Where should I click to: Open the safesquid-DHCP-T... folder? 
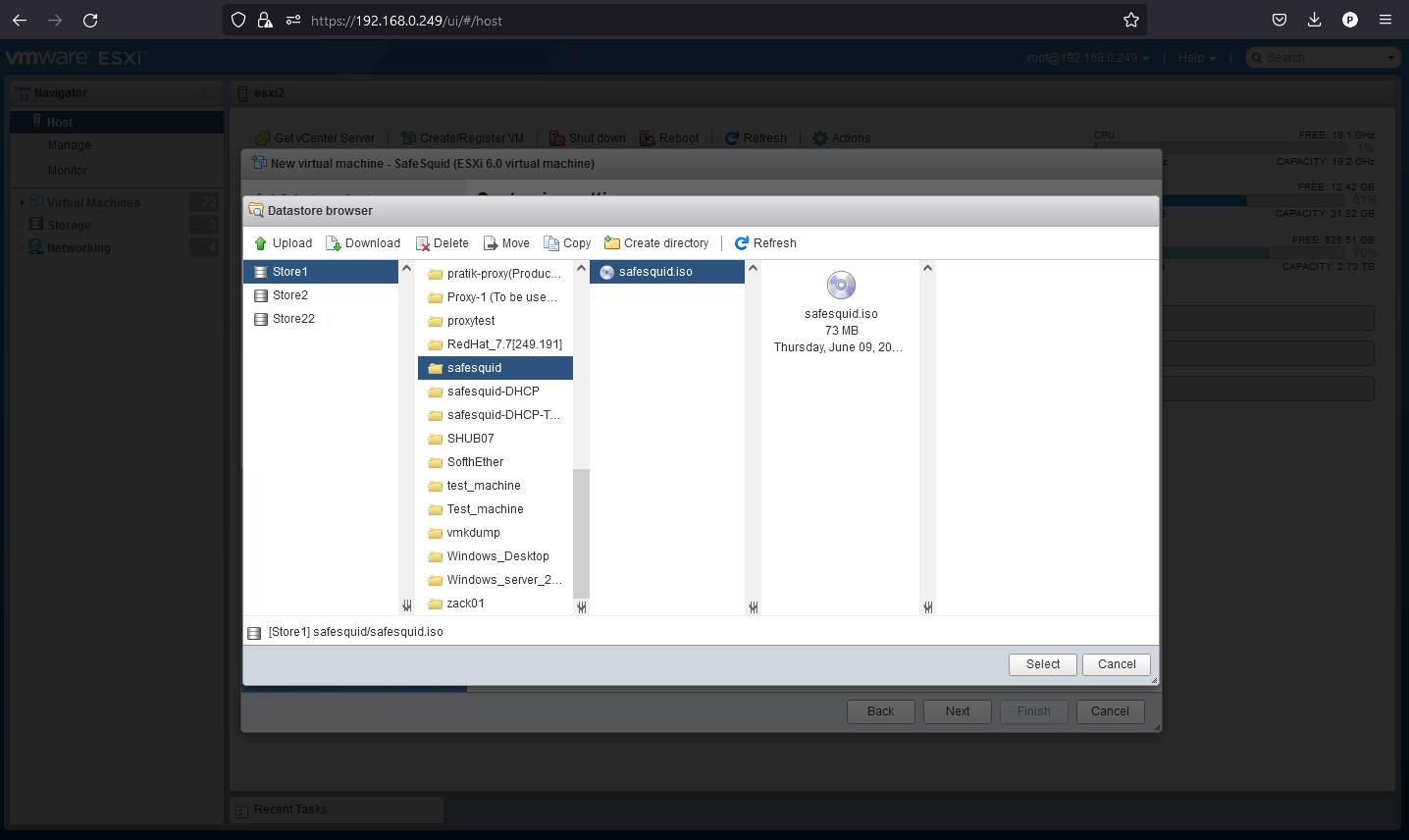click(496, 415)
